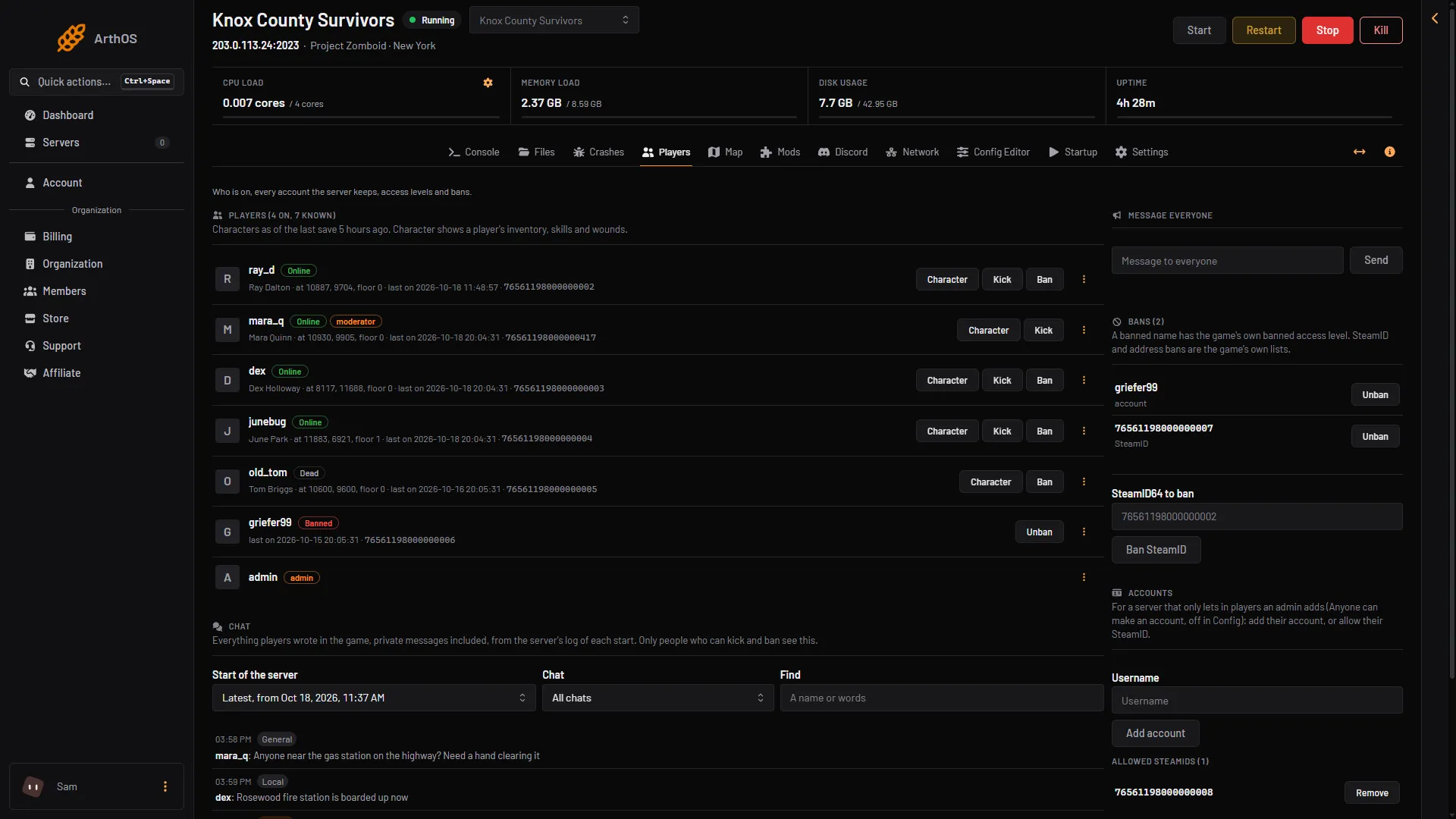Open CPU load settings gear icon

click(488, 83)
